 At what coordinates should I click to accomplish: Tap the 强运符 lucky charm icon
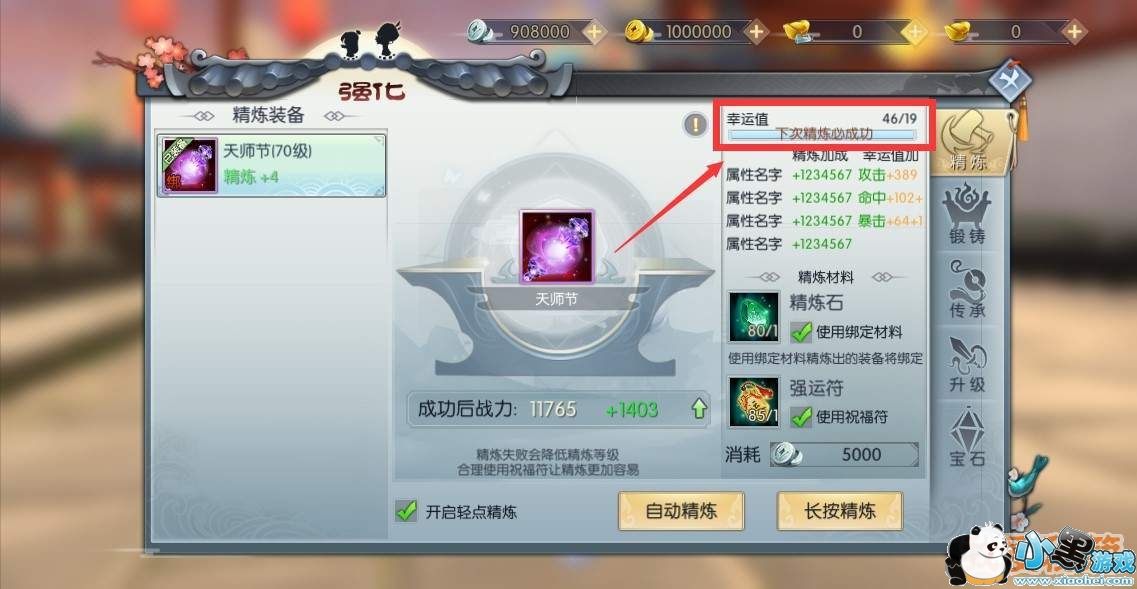click(753, 401)
